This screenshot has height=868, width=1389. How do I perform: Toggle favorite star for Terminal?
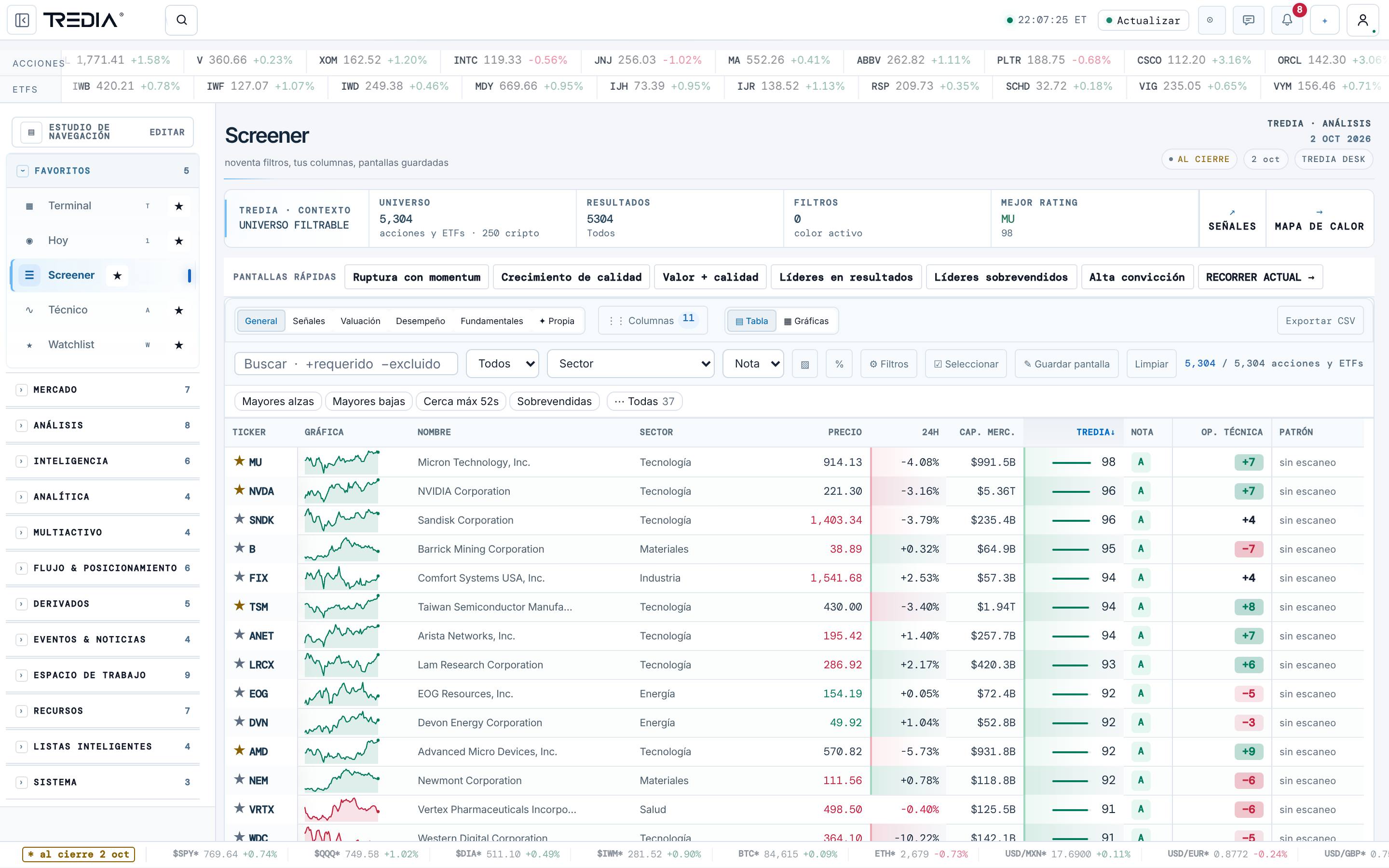[179, 206]
